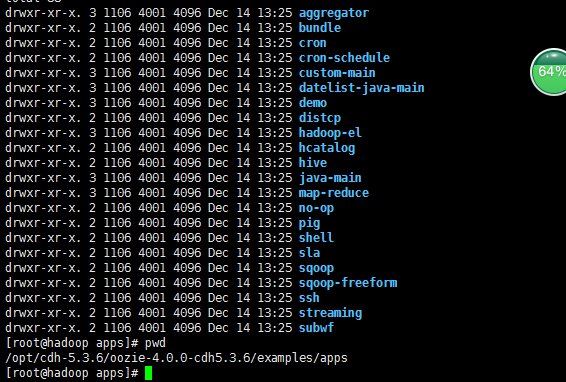
Task: Select the distcp directory name
Action: pyautogui.click(x=320, y=118)
